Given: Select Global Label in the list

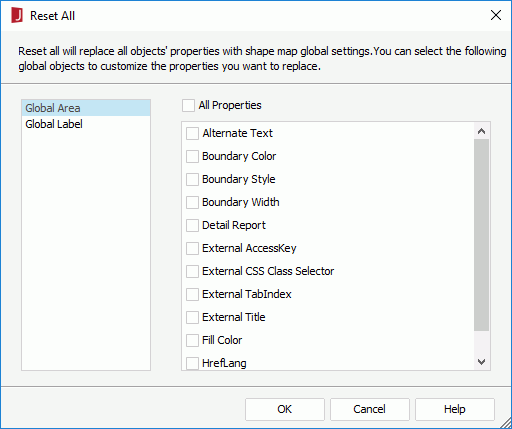Looking at the screenshot, I should tap(86, 124).
